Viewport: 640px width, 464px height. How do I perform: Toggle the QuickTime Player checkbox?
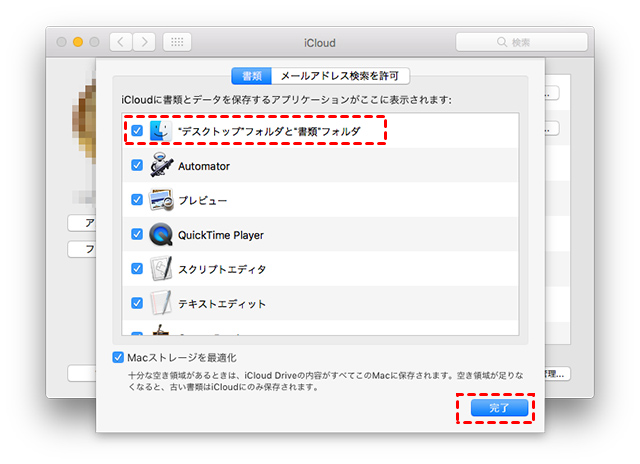point(137,234)
